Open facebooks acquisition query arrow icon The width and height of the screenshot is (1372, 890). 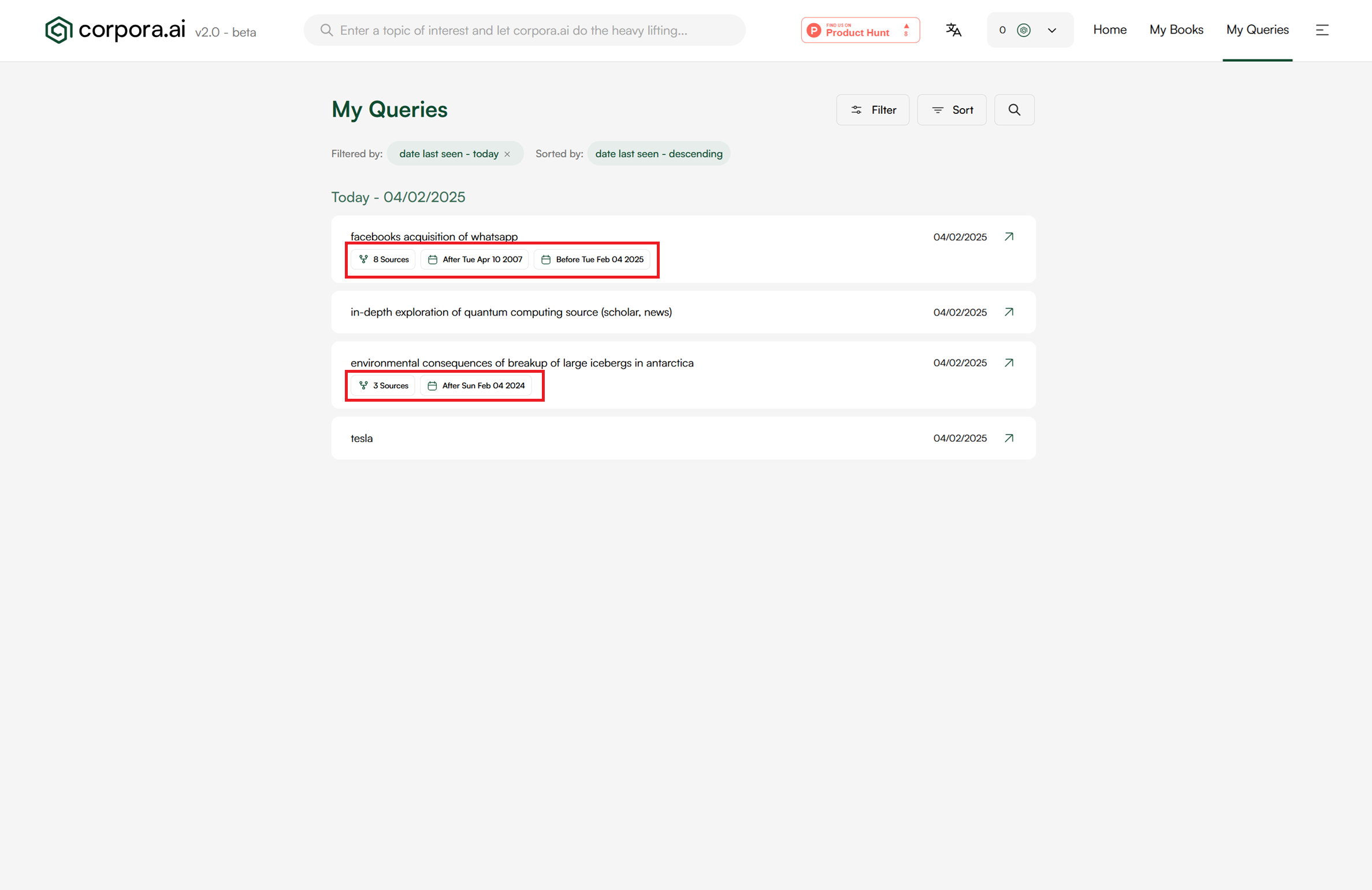pos(1009,237)
